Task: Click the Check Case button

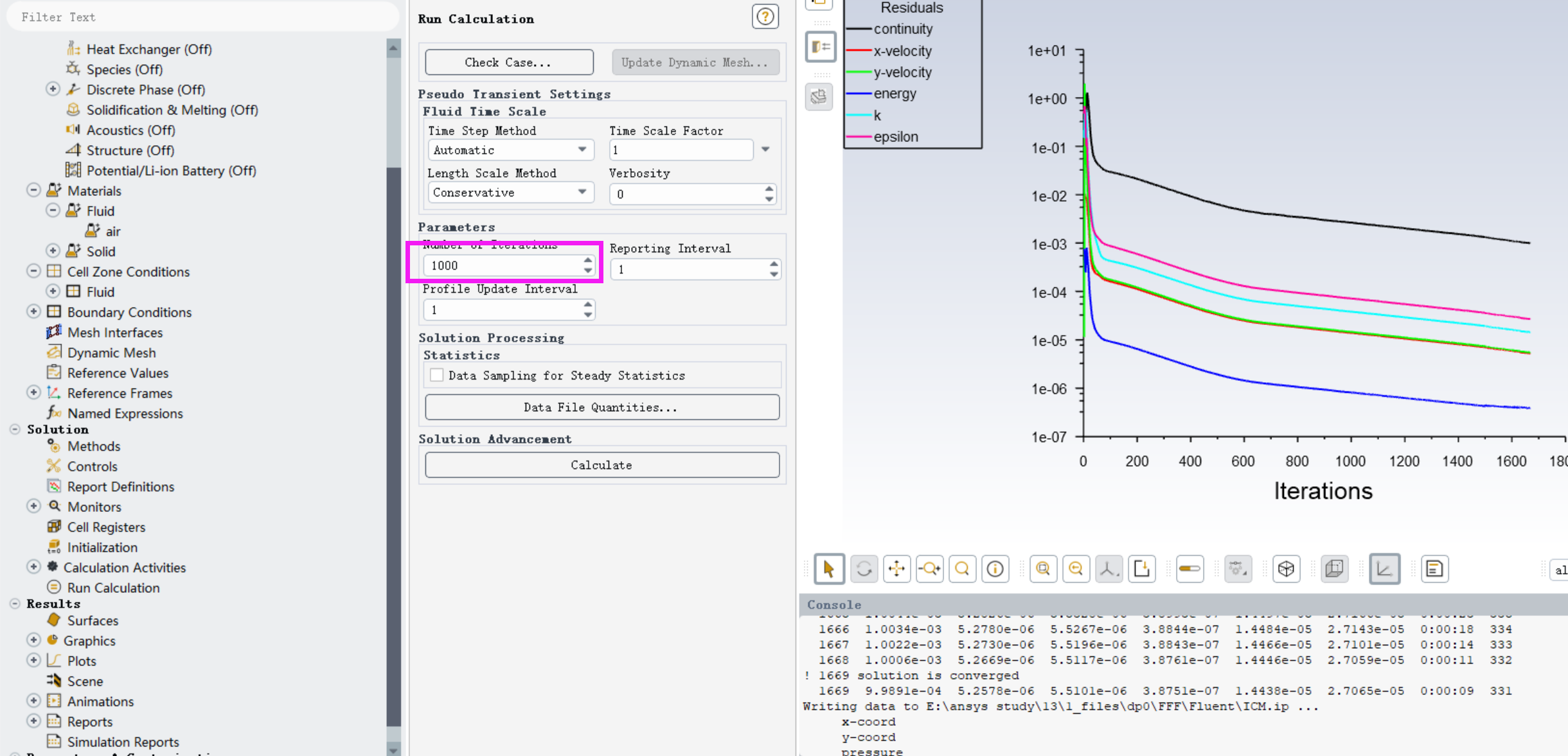Action: pos(508,62)
